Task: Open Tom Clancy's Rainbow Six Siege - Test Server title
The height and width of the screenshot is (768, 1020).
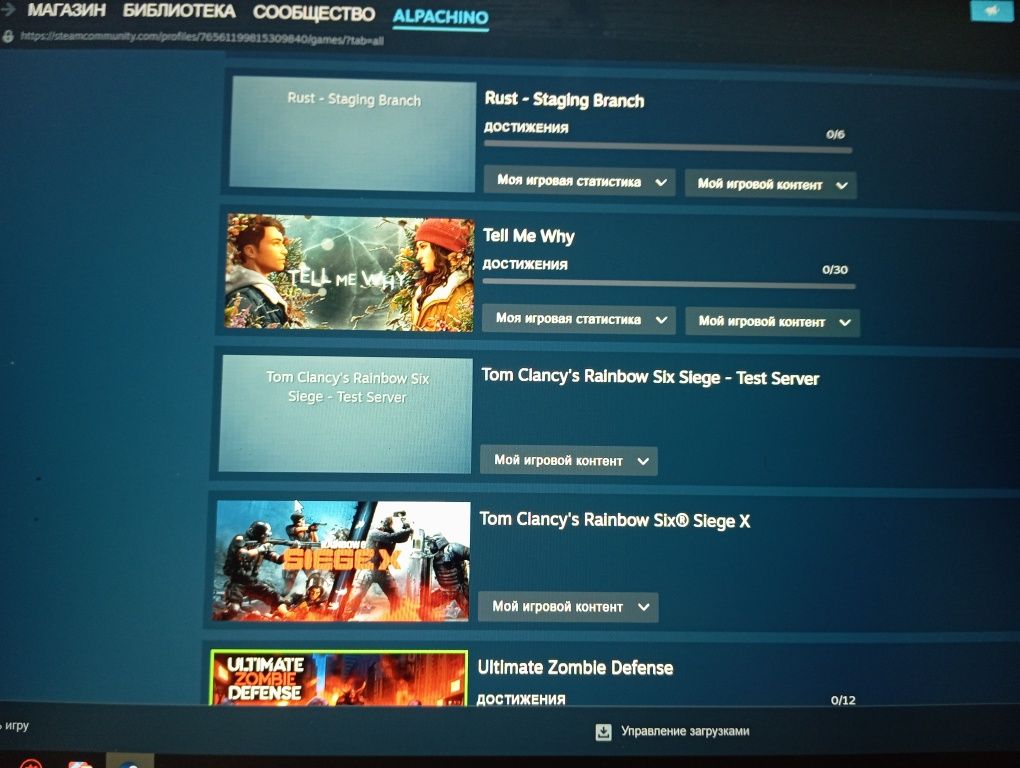Action: (x=650, y=377)
